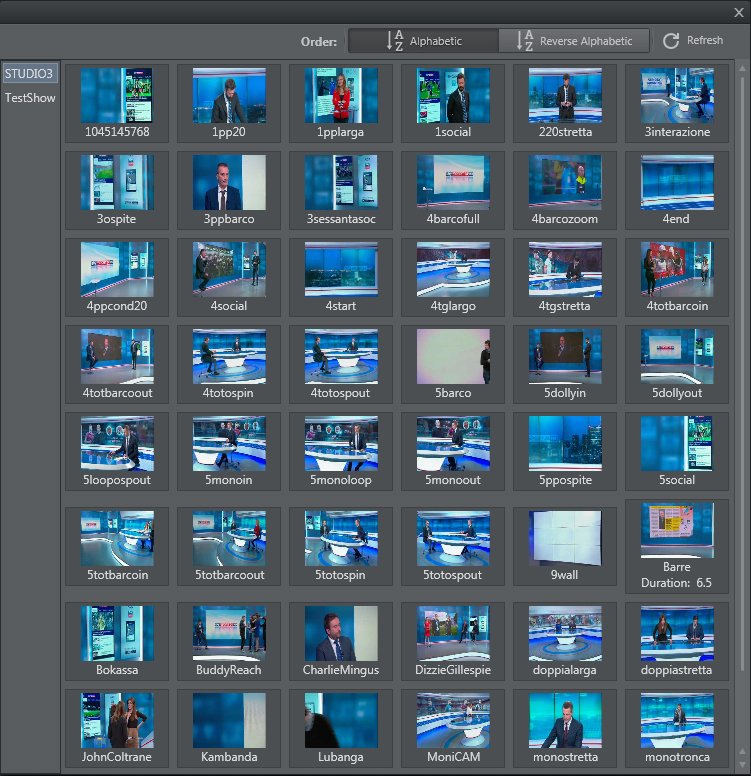
Task: Open the CharlieMingus preset
Action: point(341,633)
